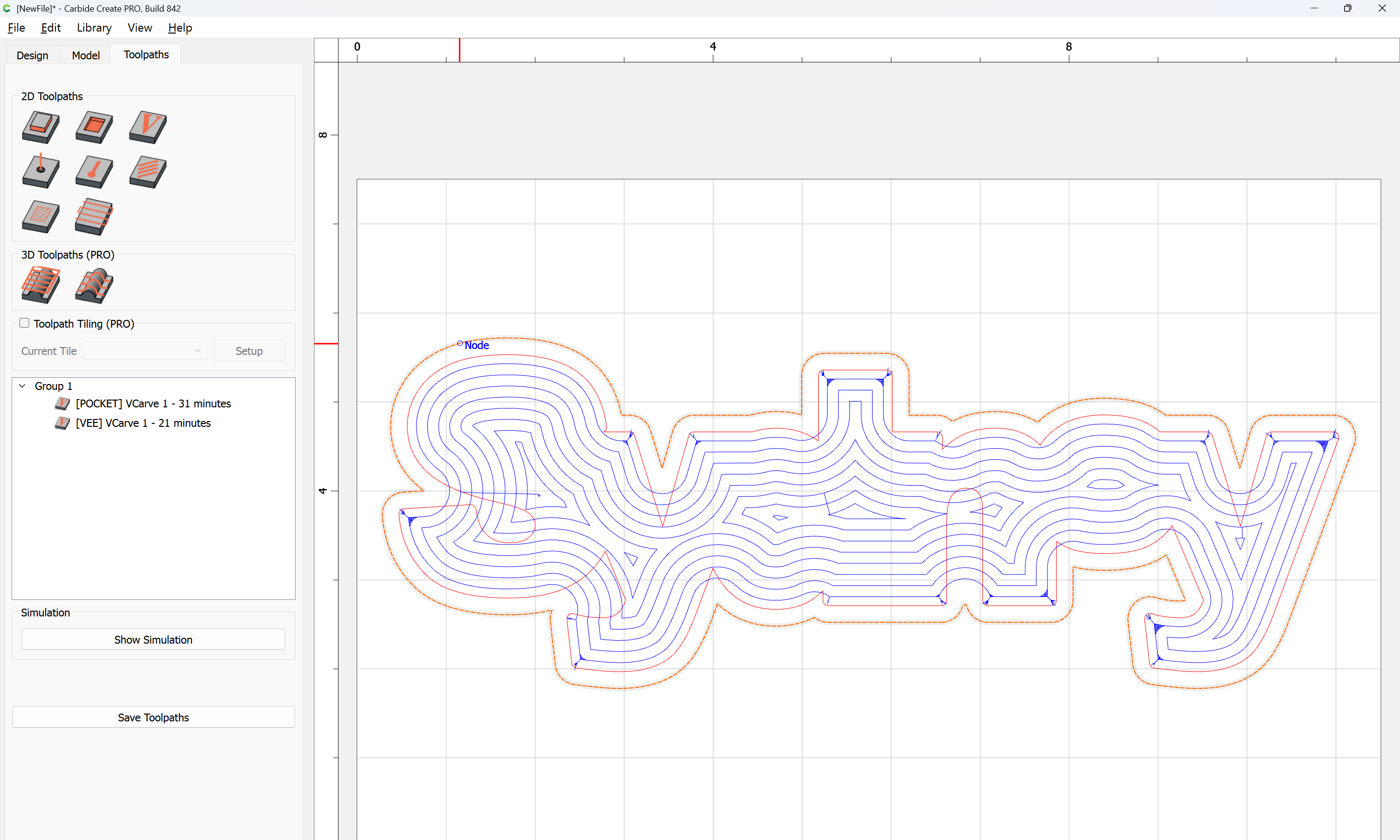The height and width of the screenshot is (840, 1400).
Task: Click the Tiling Setup button
Action: 249,351
